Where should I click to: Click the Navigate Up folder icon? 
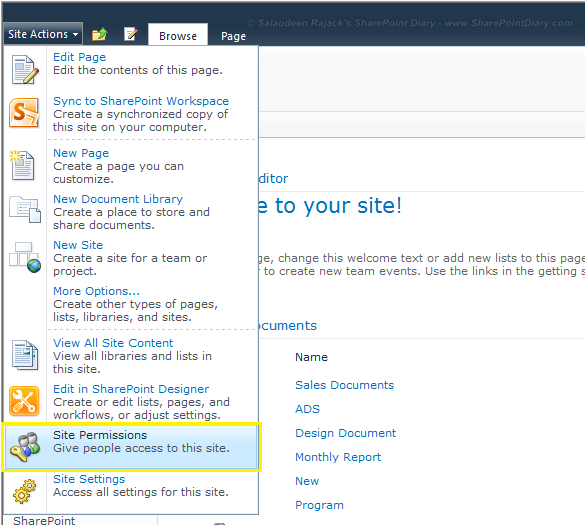[100, 34]
